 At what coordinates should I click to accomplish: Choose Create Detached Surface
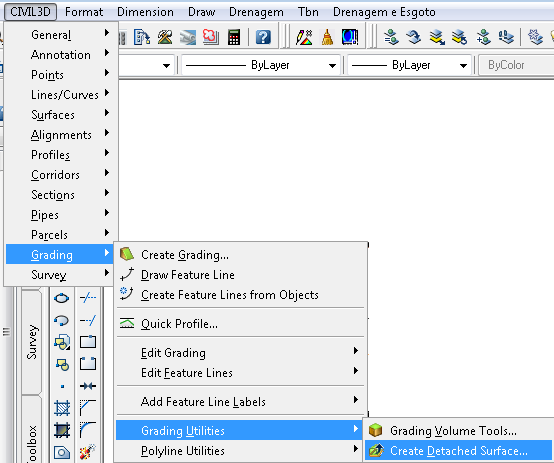coord(458,451)
